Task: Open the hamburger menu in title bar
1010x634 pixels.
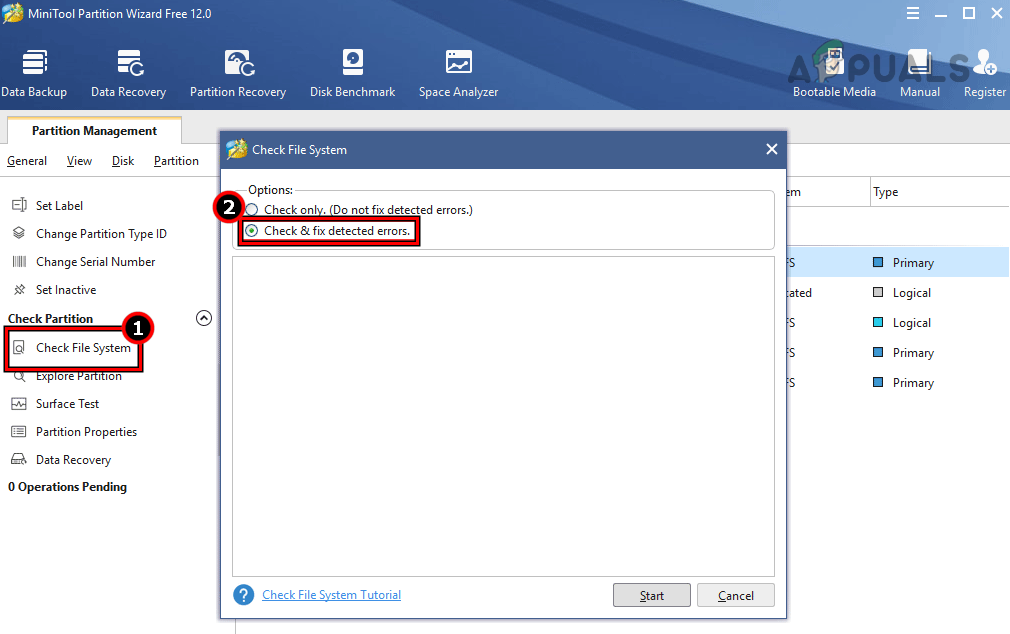Action: (x=912, y=13)
